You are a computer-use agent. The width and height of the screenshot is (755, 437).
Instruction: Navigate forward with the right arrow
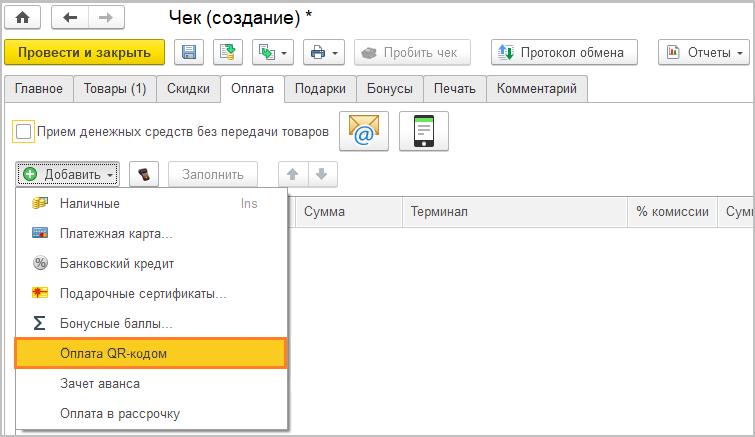(106, 18)
